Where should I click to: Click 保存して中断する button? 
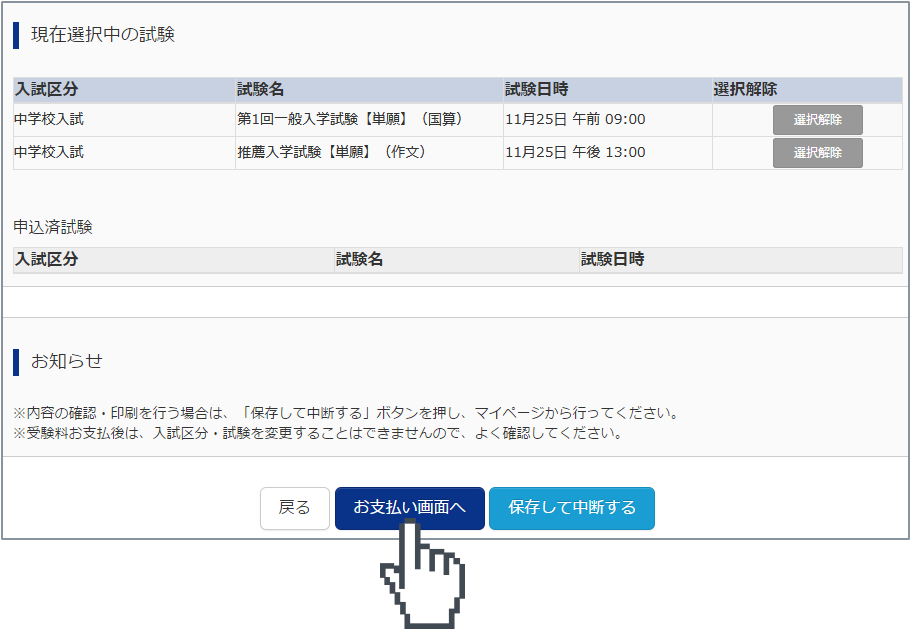pos(572,508)
